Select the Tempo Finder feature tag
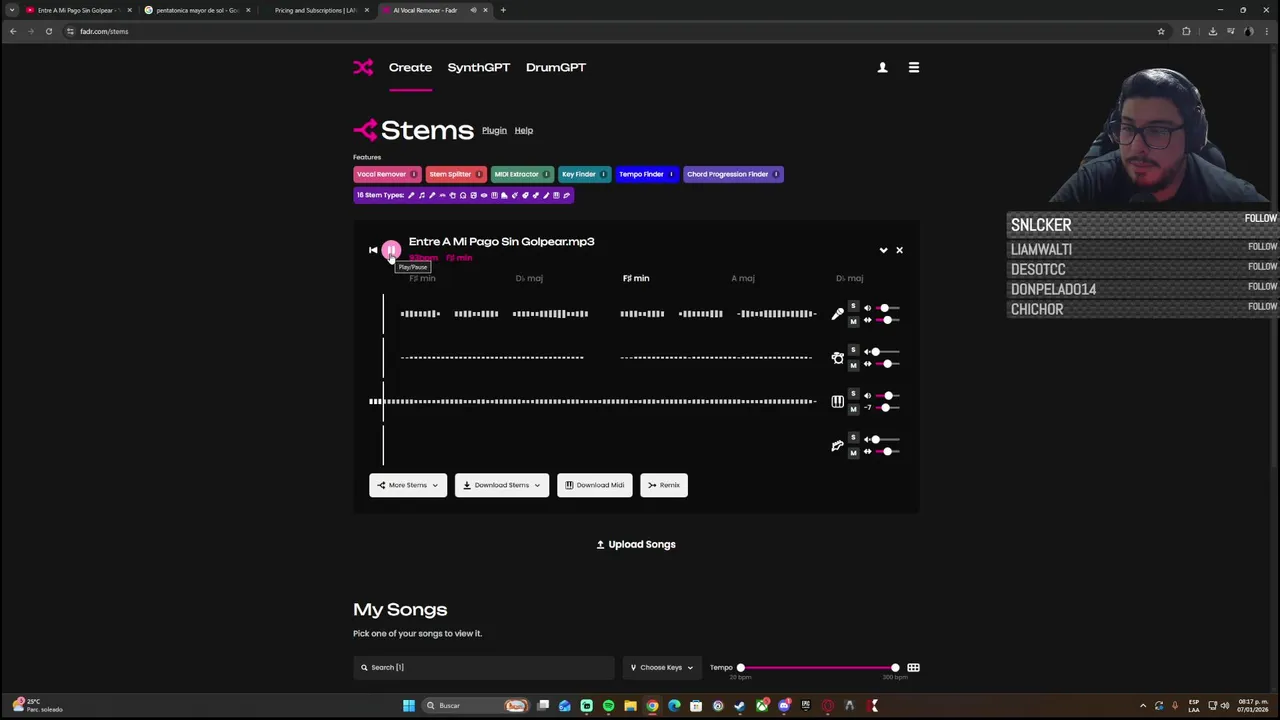The image size is (1280, 720). pos(647,174)
